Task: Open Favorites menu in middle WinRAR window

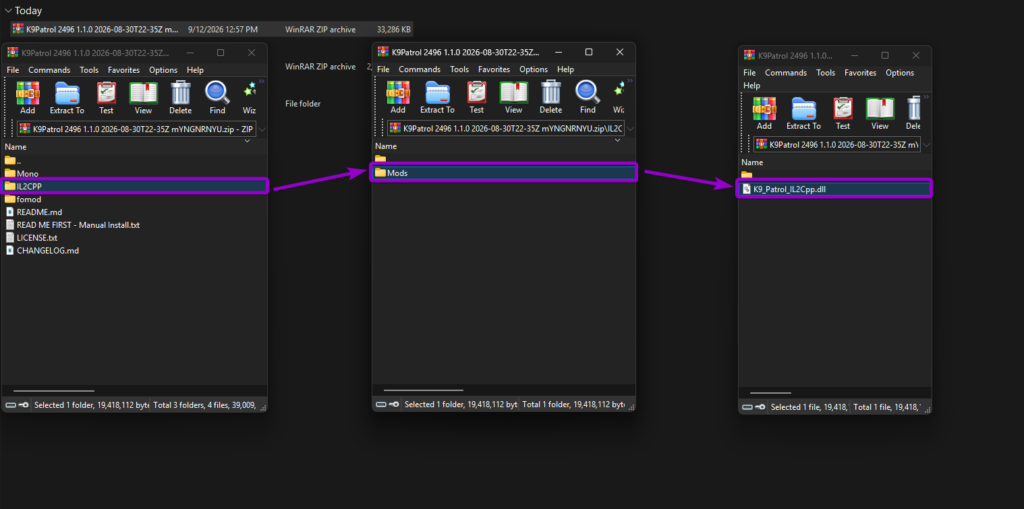Action: 494,69
